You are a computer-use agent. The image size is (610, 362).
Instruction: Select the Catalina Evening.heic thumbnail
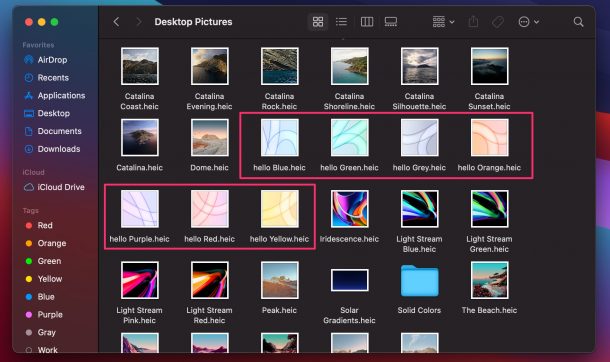[210, 66]
